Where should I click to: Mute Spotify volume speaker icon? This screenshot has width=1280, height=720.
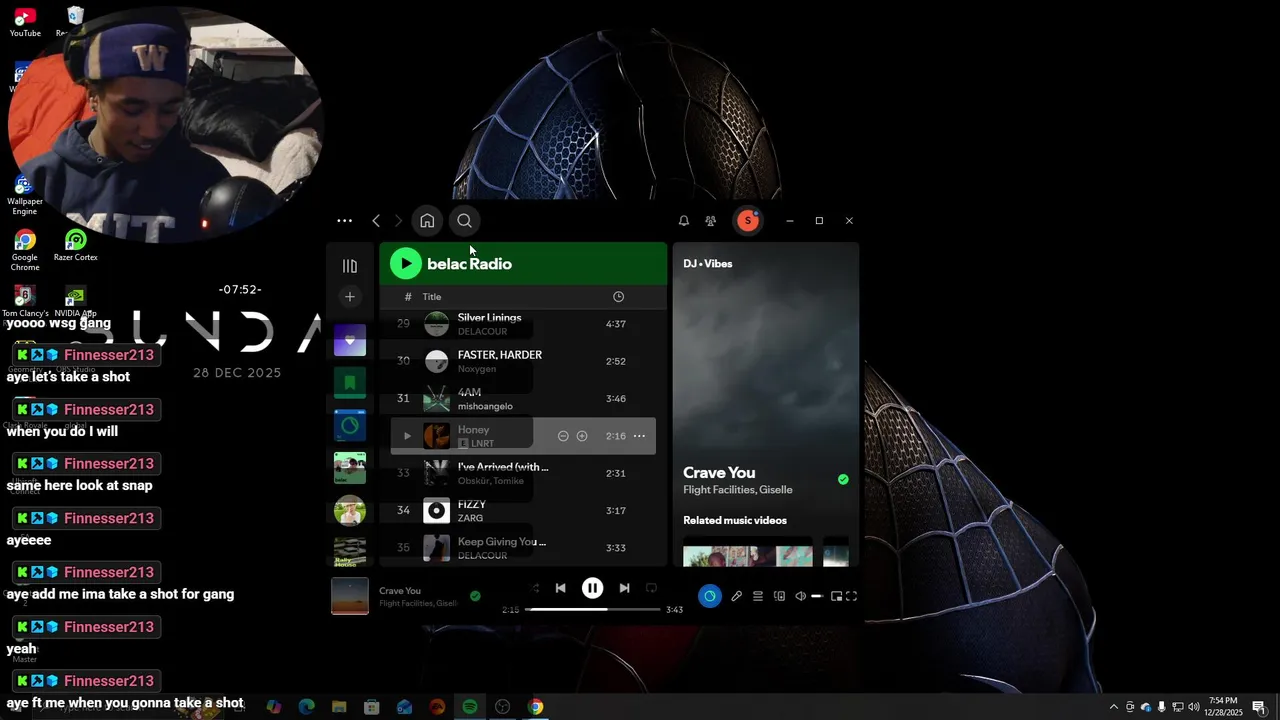coord(800,596)
